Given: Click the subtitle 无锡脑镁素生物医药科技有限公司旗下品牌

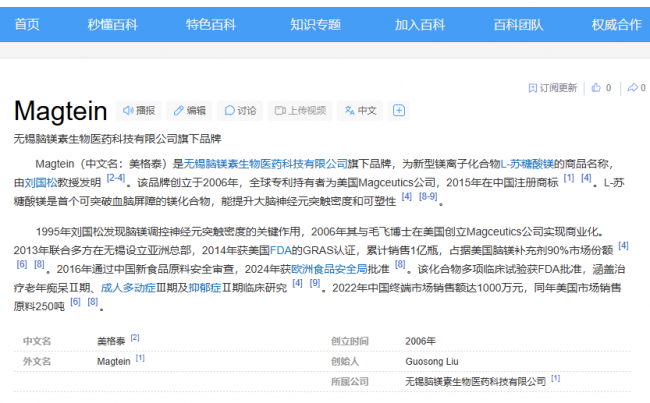Looking at the screenshot, I should tap(117, 139).
